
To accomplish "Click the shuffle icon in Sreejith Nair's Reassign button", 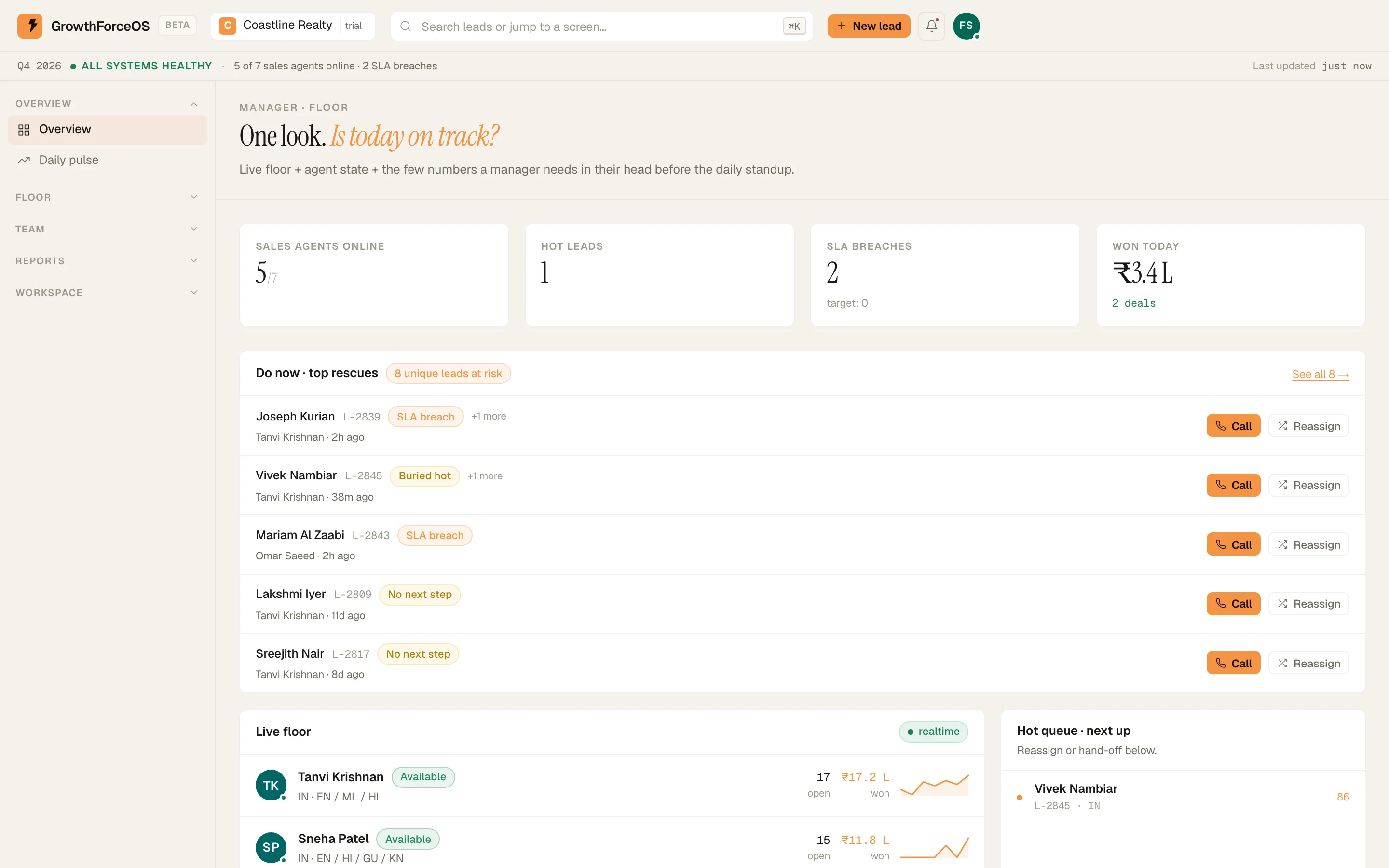I will (1282, 663).
